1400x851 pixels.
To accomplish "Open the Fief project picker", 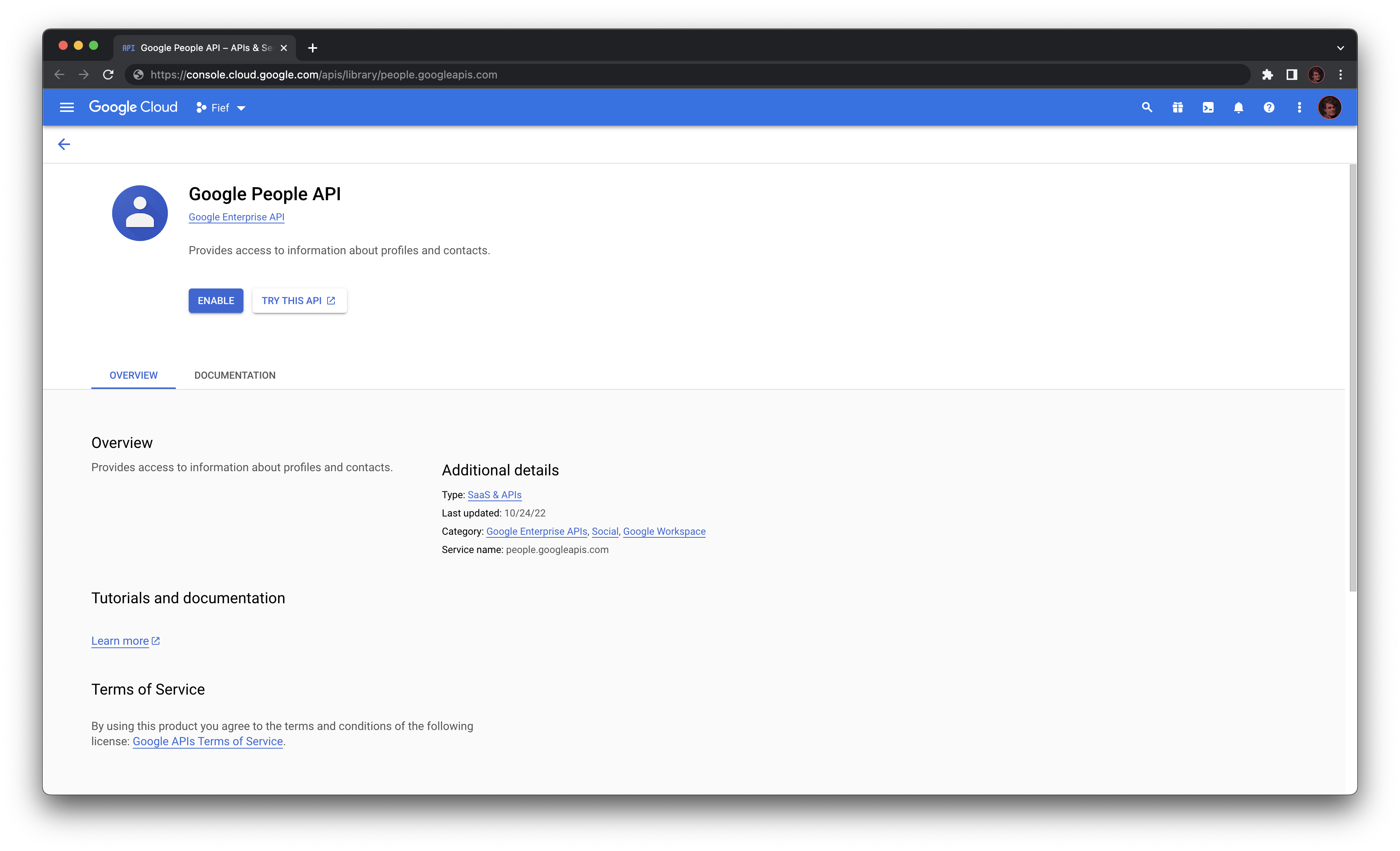I will [220, 107].
